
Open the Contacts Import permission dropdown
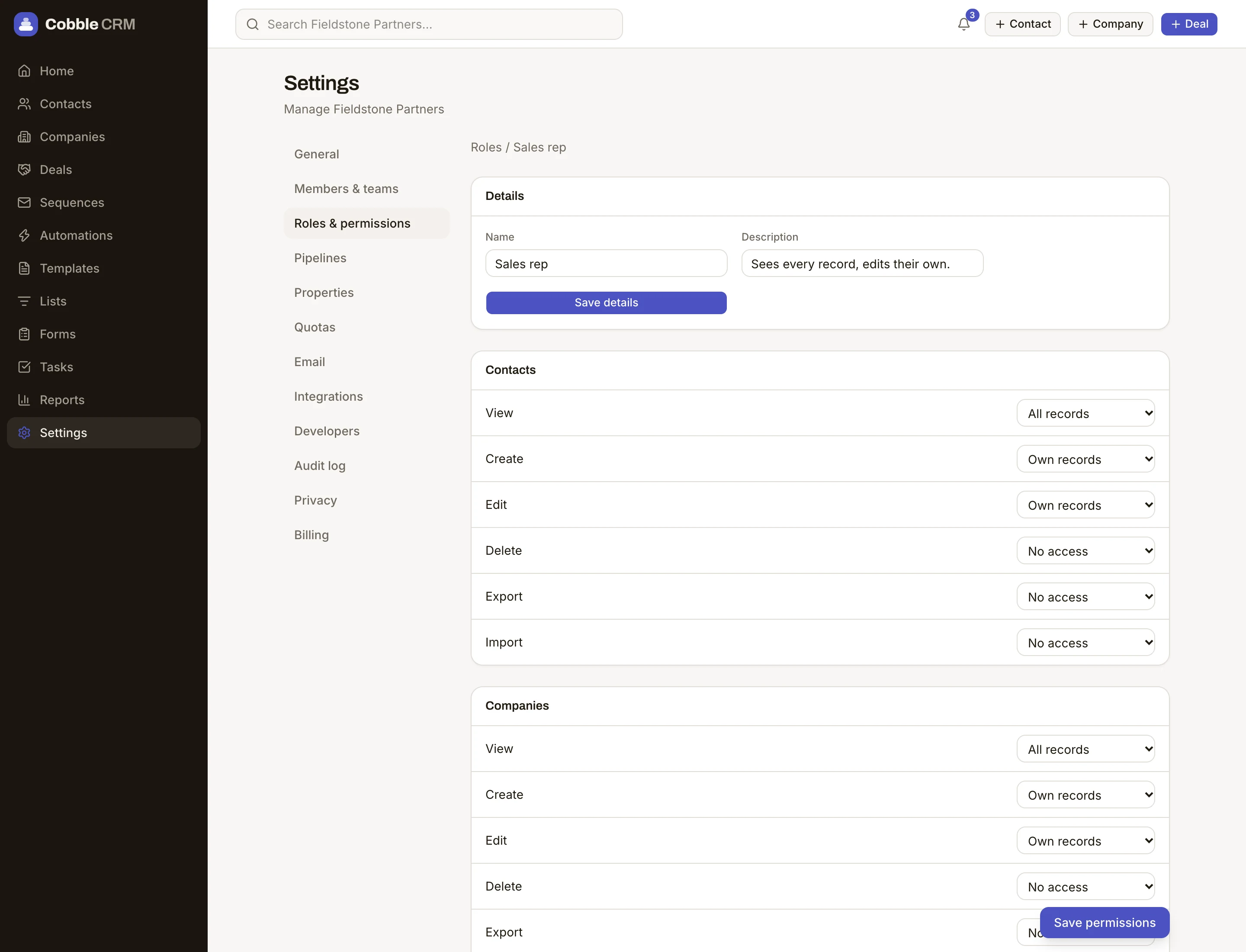tap(1085, 643)
